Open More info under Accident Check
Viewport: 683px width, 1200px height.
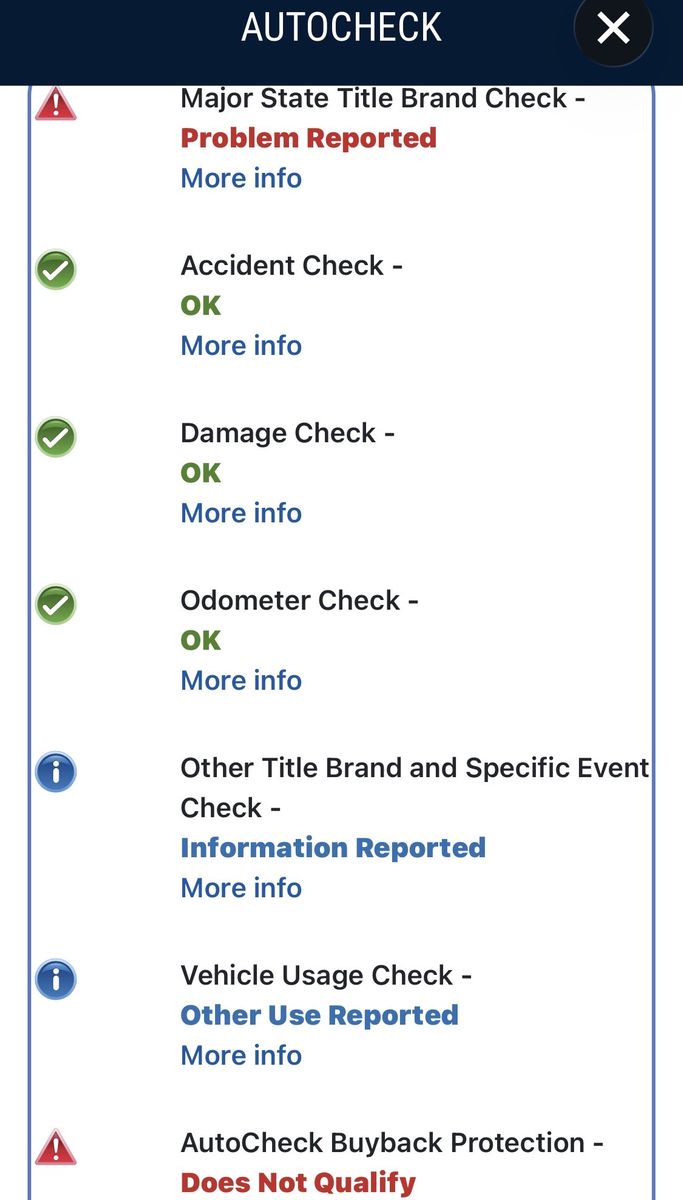click(241, 345)
